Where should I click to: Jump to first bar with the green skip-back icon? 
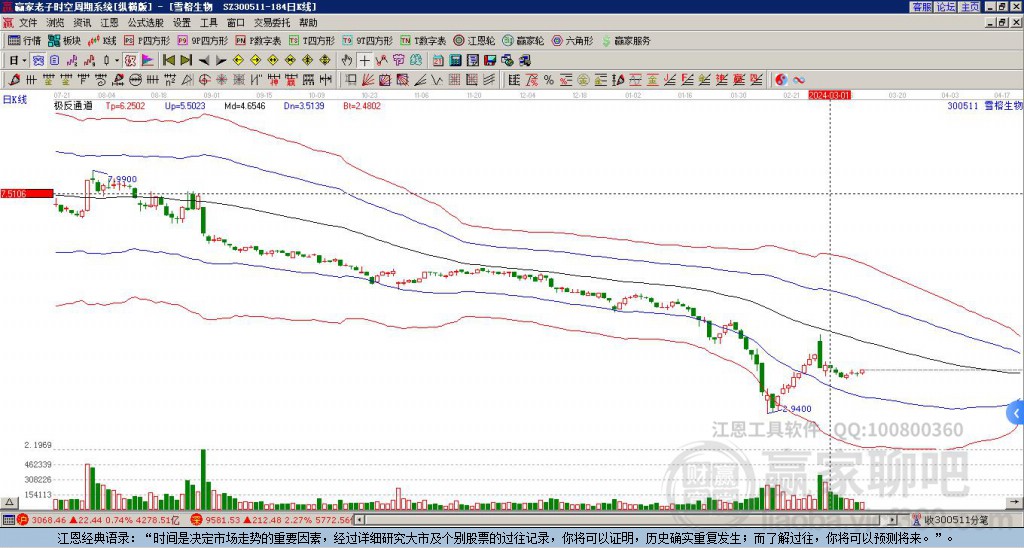point(168,61)
